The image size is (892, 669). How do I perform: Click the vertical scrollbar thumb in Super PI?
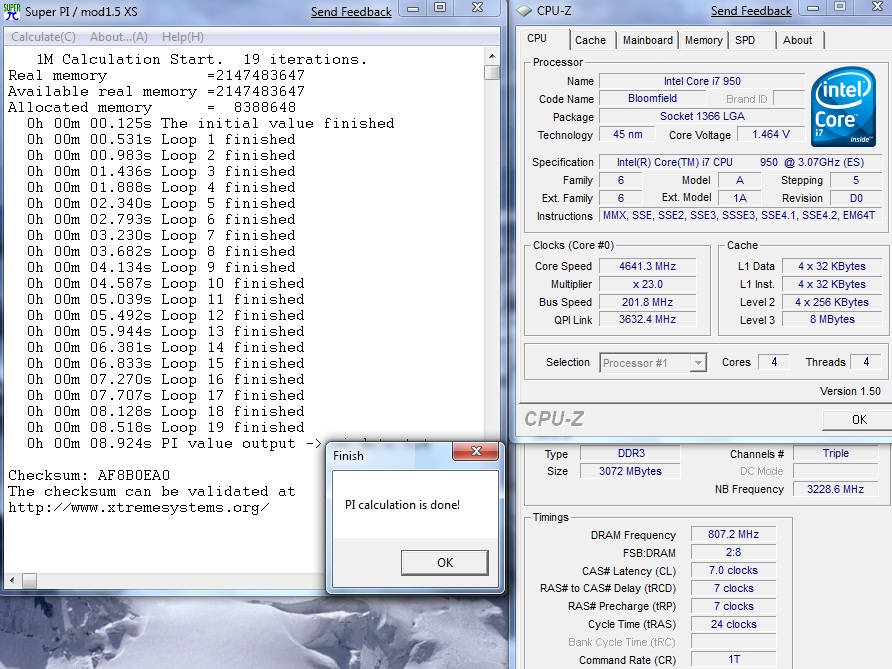(492, 73)
